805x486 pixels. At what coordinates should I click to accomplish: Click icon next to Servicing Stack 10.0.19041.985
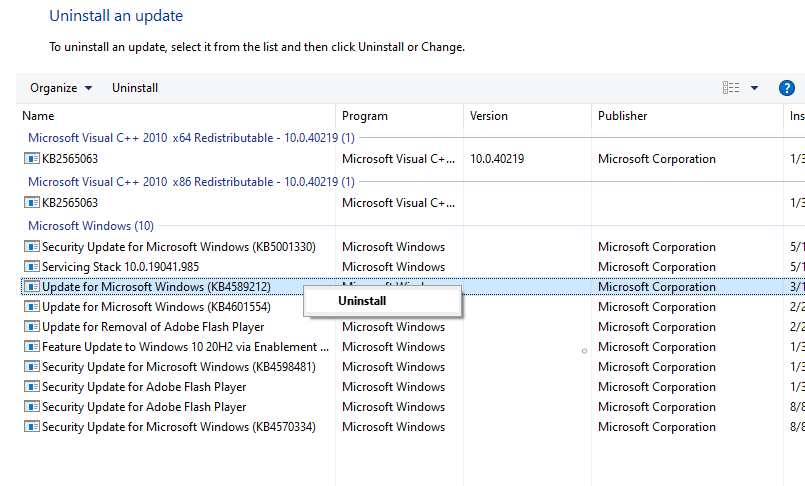tap(32, 267)
